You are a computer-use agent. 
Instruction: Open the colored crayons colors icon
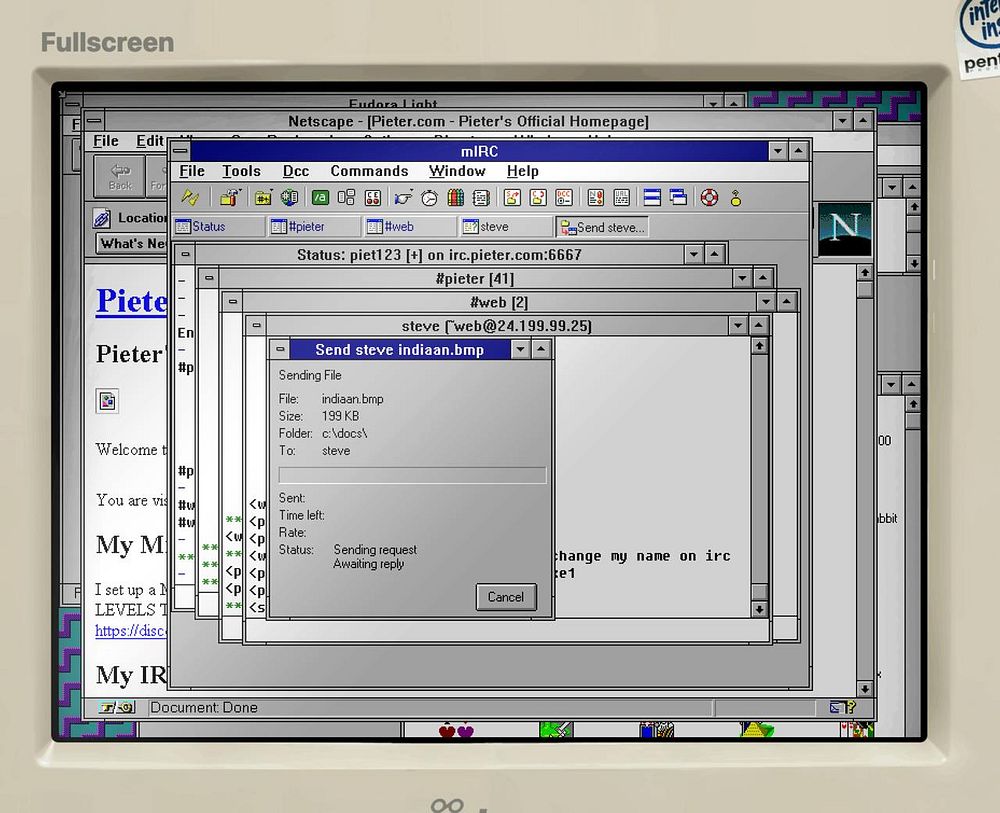click(x=455, y=198)
